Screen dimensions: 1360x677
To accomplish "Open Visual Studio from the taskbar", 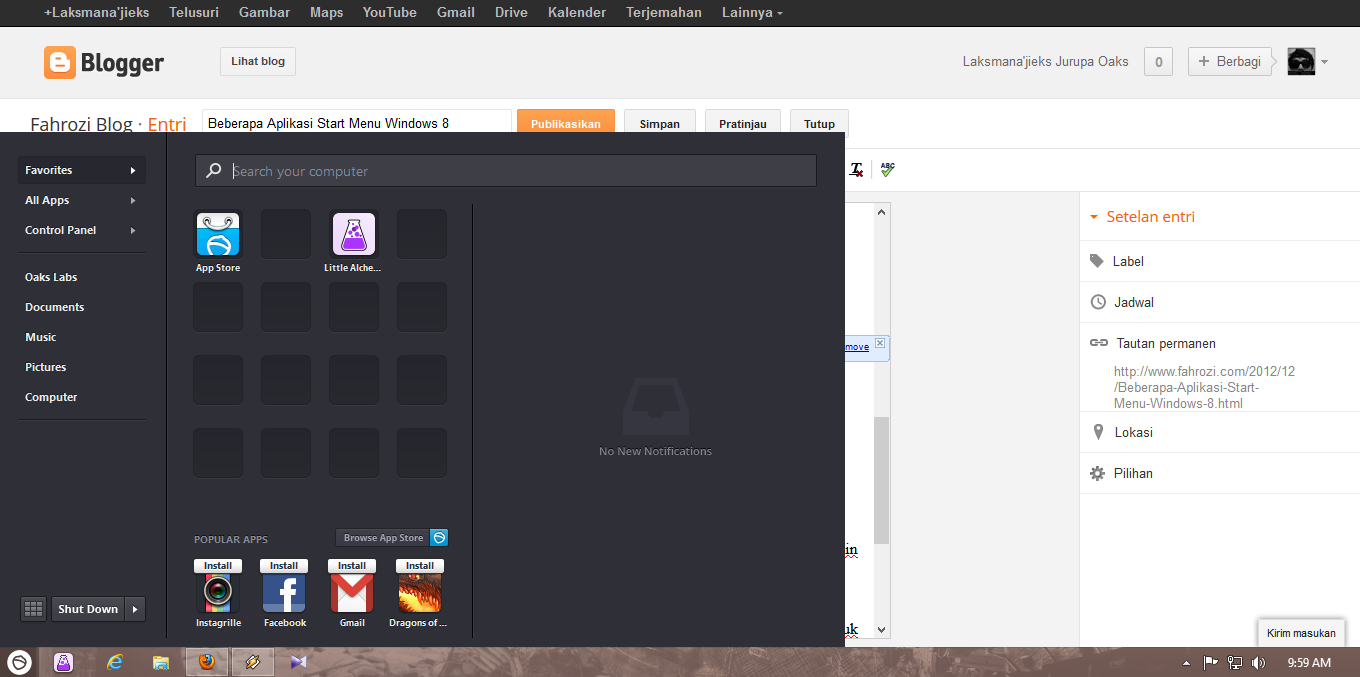I will click(x=298, y=662).
